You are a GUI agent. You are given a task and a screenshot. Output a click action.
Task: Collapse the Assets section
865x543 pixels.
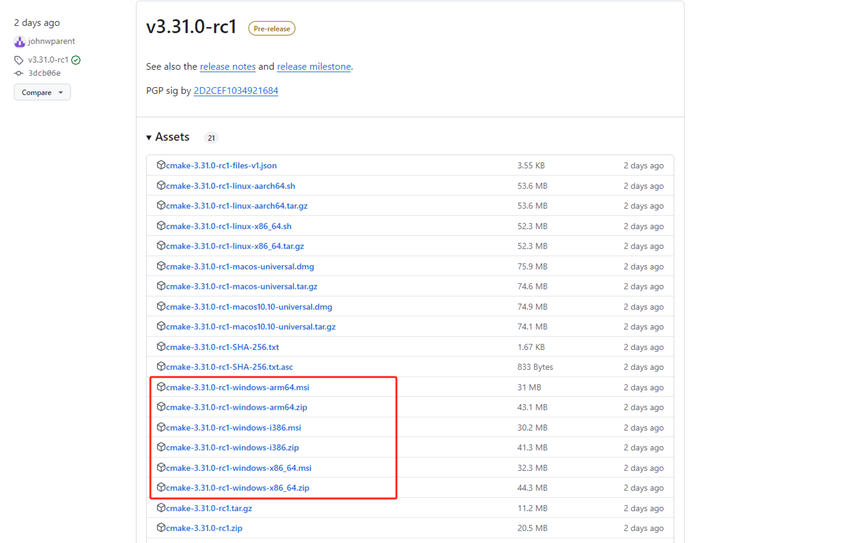(168, 137)
